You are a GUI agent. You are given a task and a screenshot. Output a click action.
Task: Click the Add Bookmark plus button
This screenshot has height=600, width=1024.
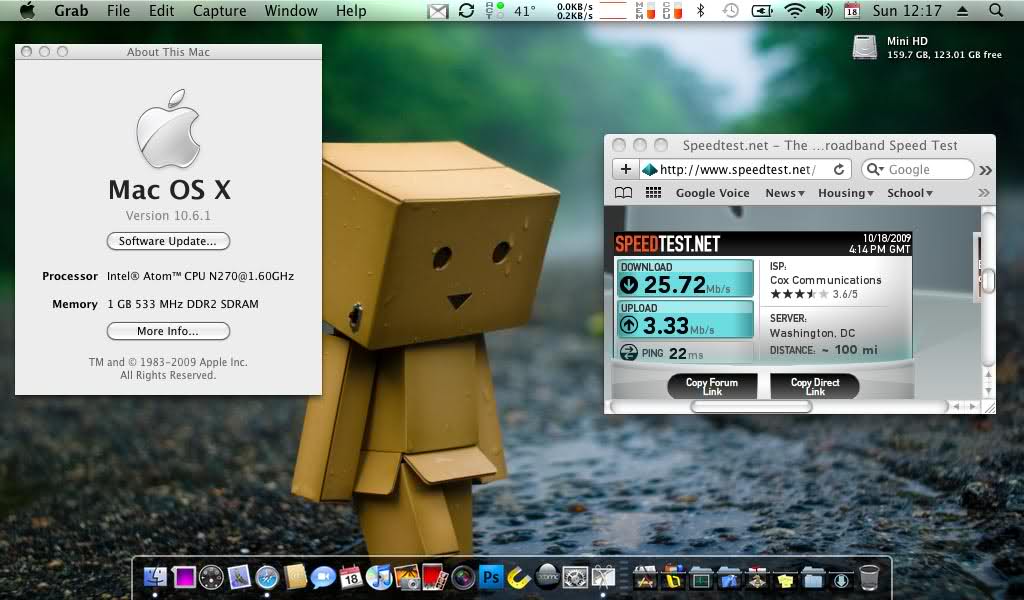click(x=626, y=169)
